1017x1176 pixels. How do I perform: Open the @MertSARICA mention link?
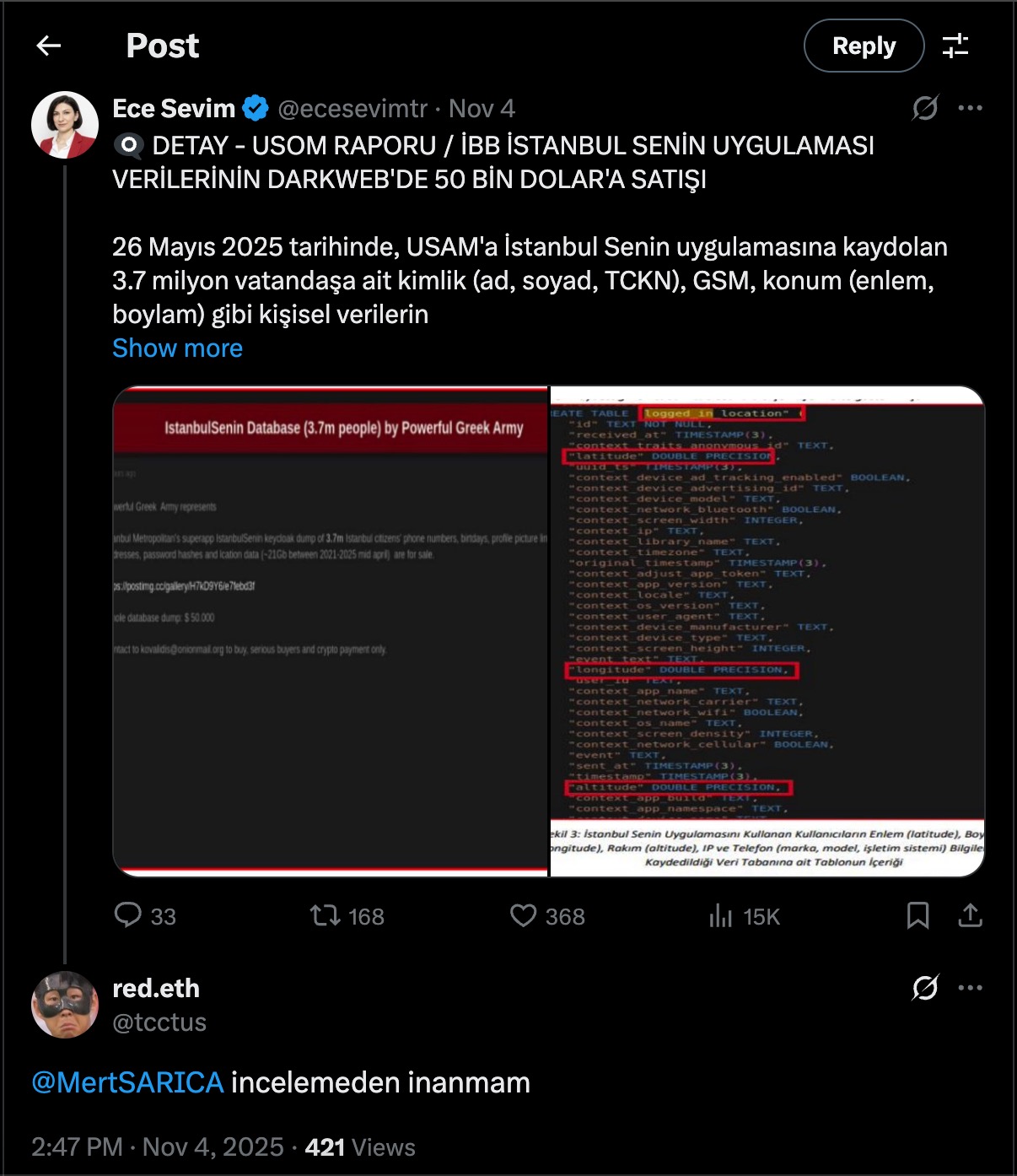[127, 1082]
